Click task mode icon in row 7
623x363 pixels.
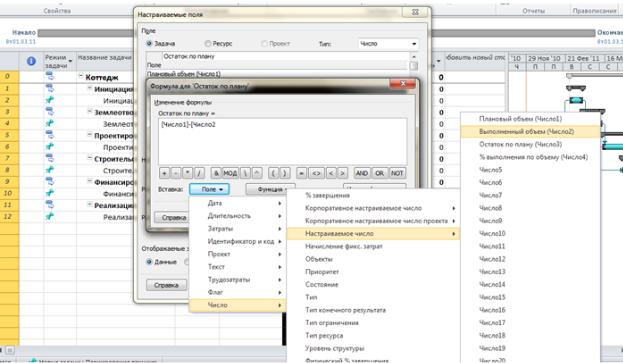[50, 158]
